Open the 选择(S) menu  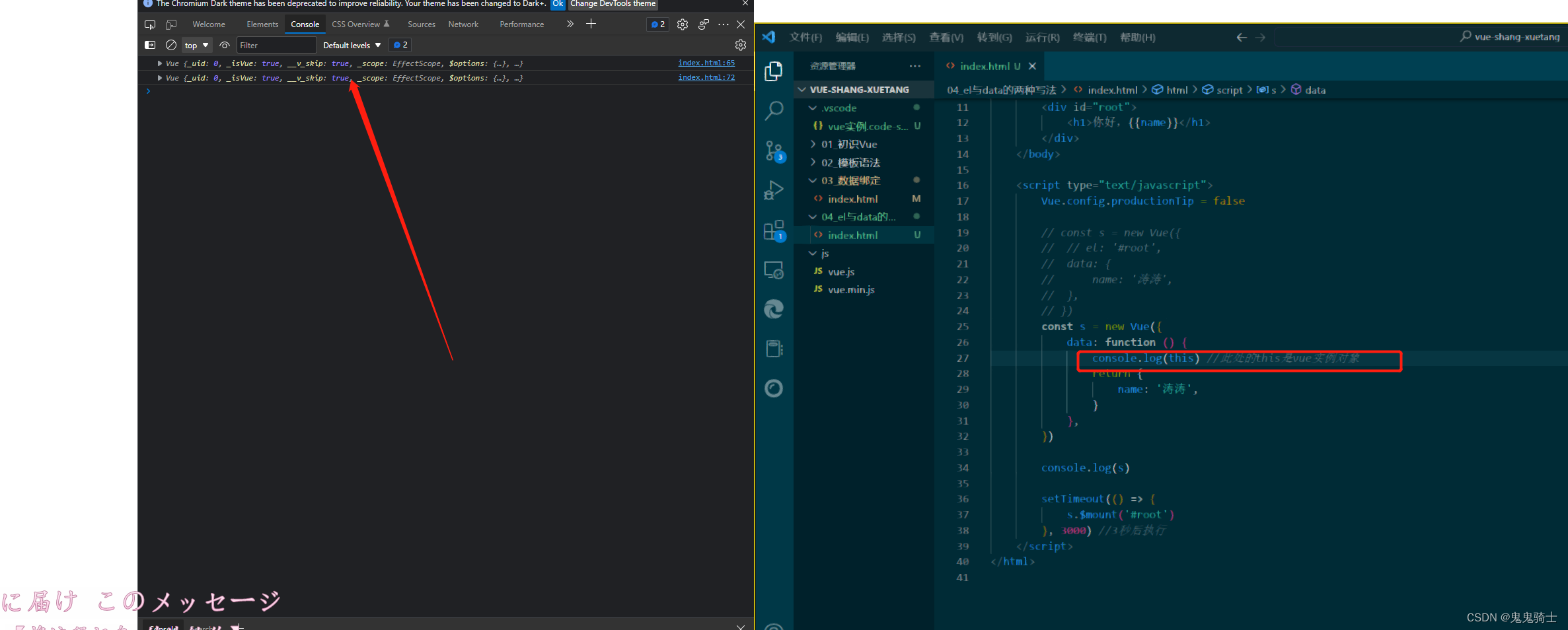click(x=899, y=38)
